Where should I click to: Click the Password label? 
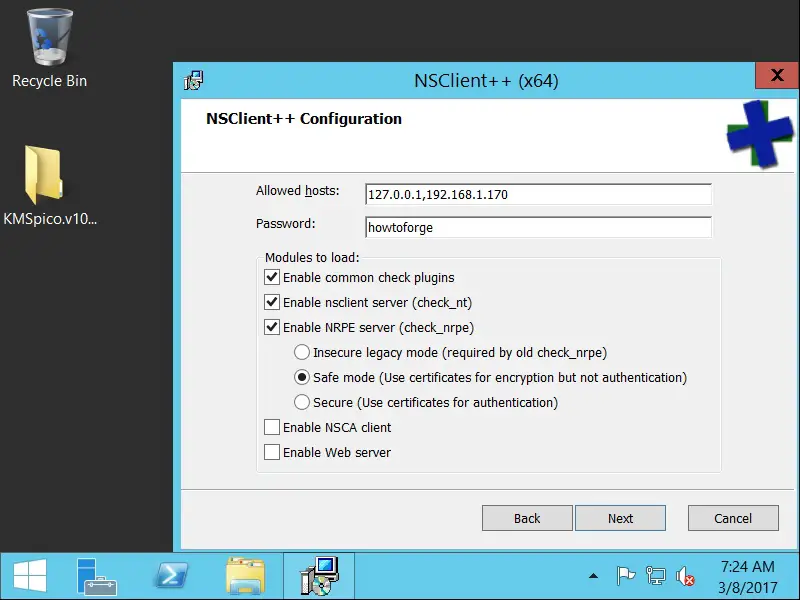[x=286, y=223]
